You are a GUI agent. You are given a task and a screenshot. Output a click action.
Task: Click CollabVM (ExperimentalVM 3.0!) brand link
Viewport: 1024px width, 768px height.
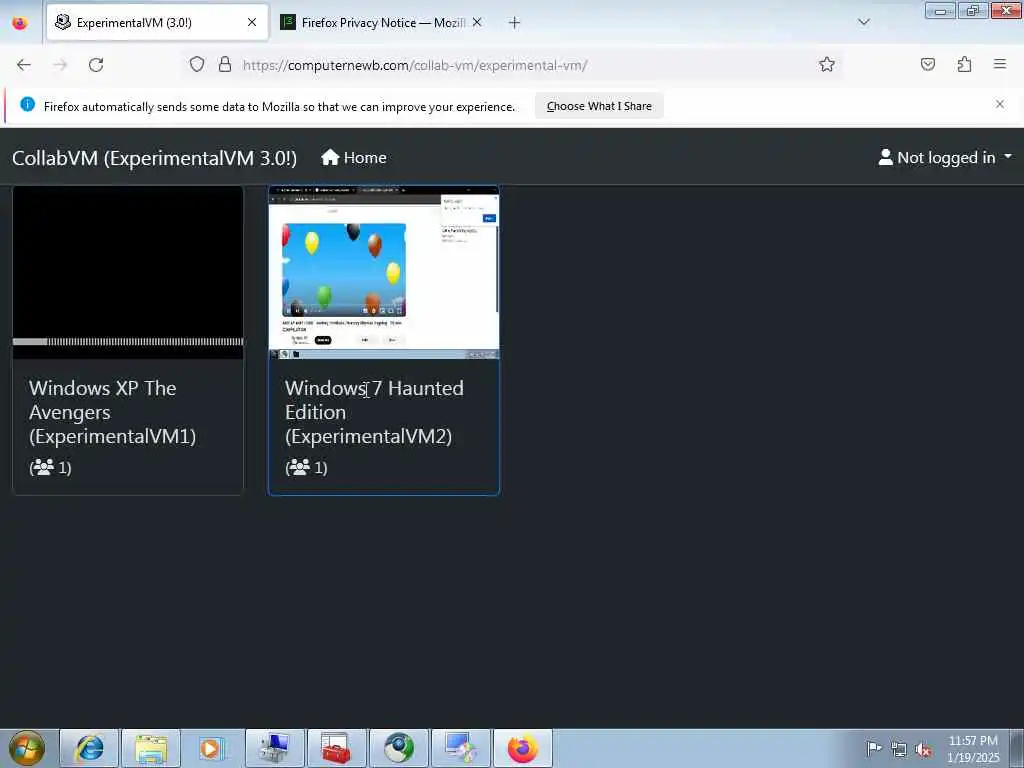[154, 158]
